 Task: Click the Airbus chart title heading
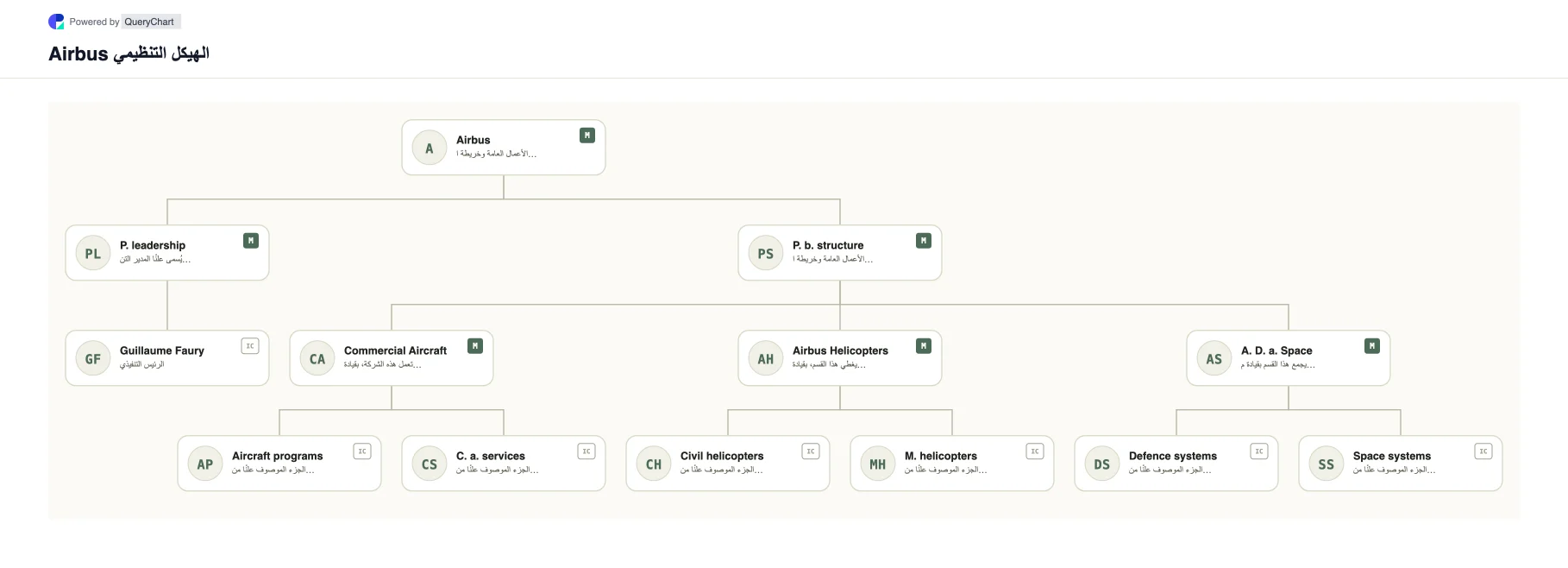pos(129,54)
